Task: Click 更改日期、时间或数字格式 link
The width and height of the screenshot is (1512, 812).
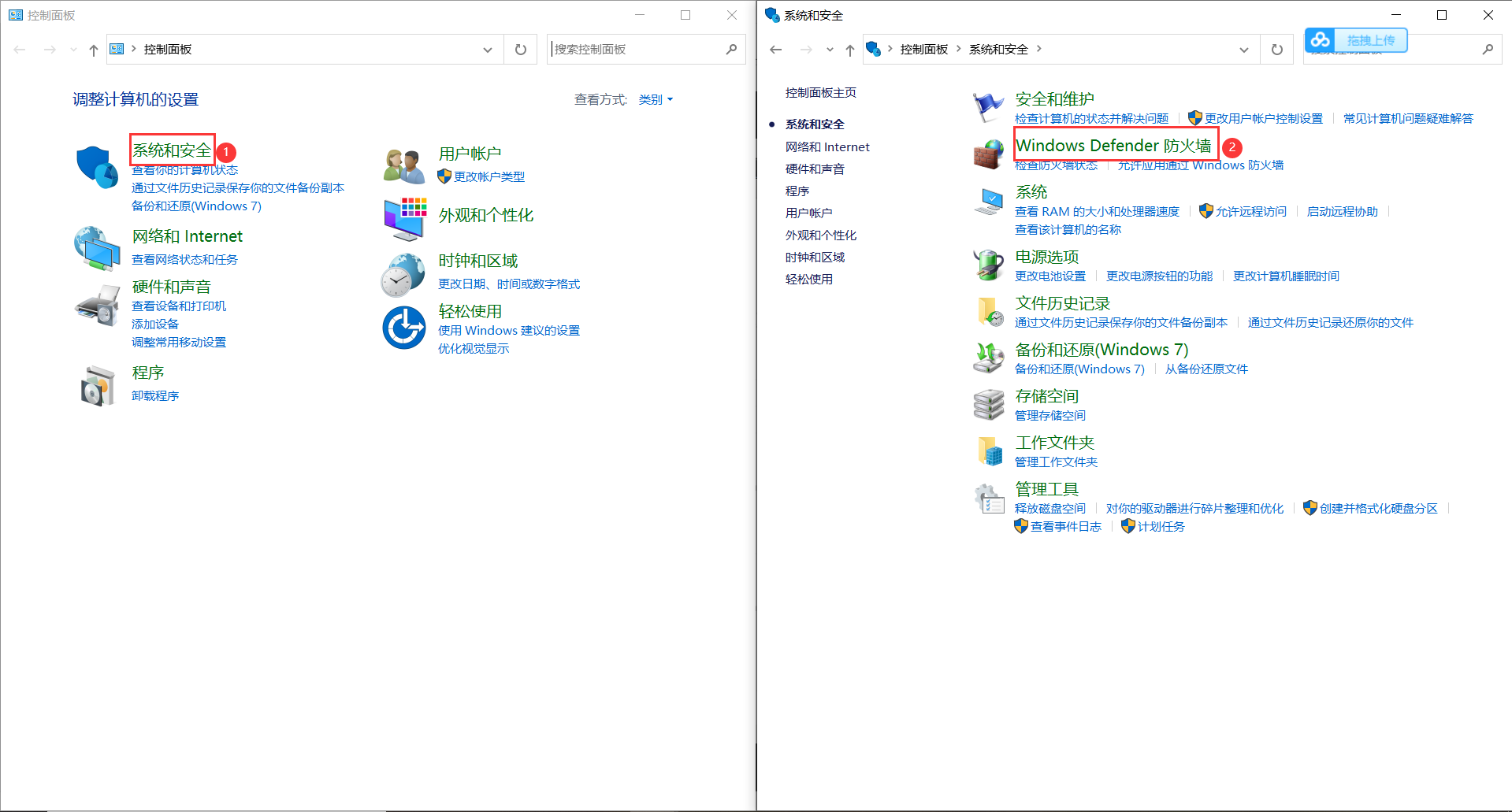Action: coord(509,284)
